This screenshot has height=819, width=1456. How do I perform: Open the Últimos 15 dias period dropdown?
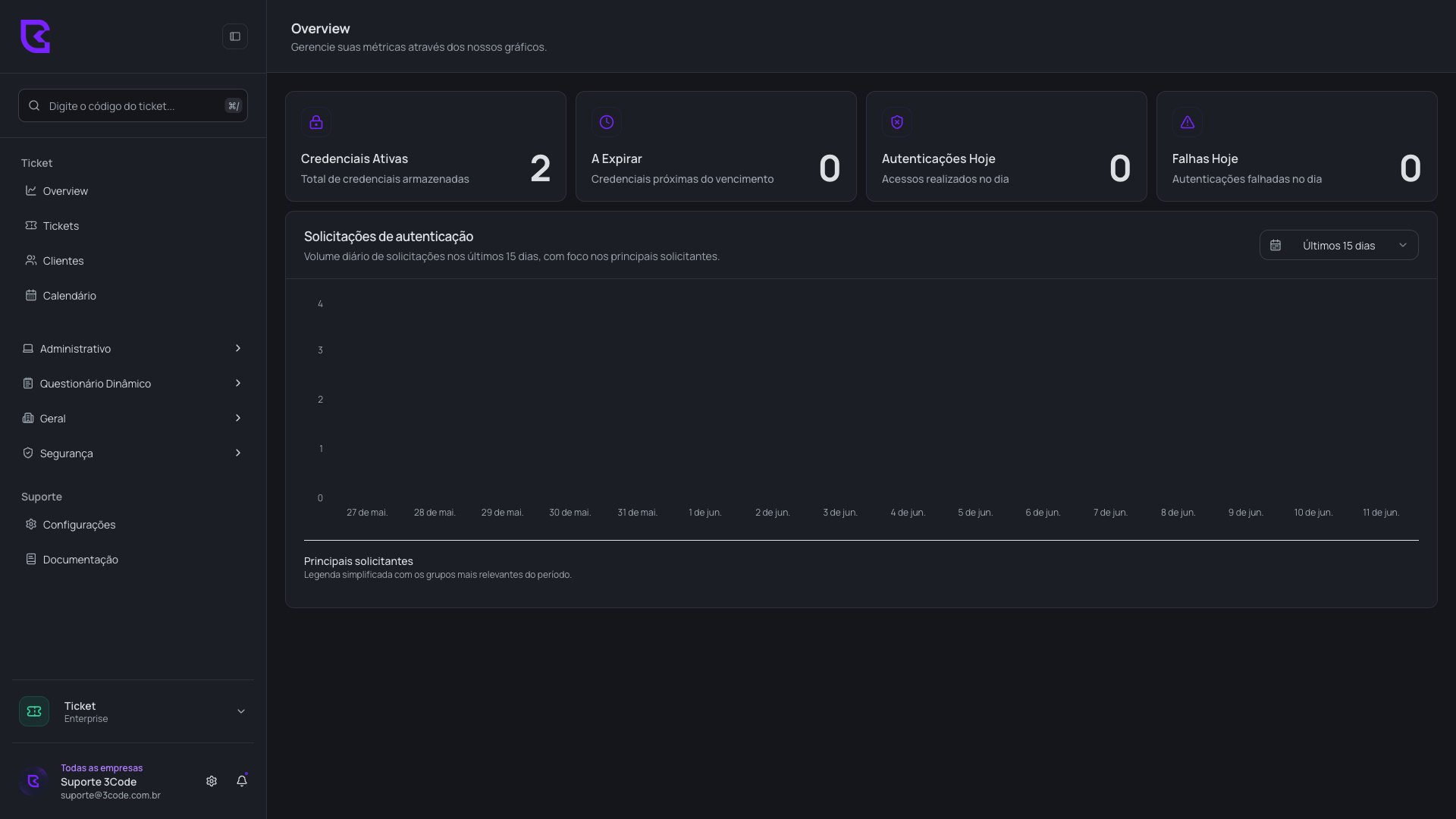coord(1338,245)
